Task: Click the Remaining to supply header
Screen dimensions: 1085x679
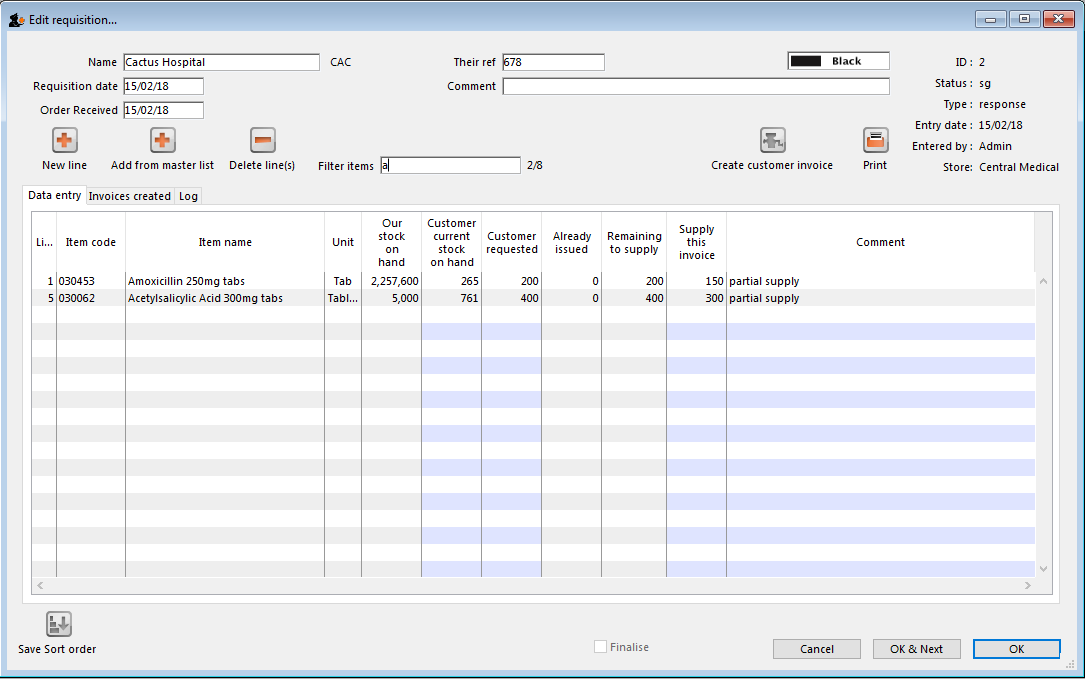Action: tap(634, 242)
